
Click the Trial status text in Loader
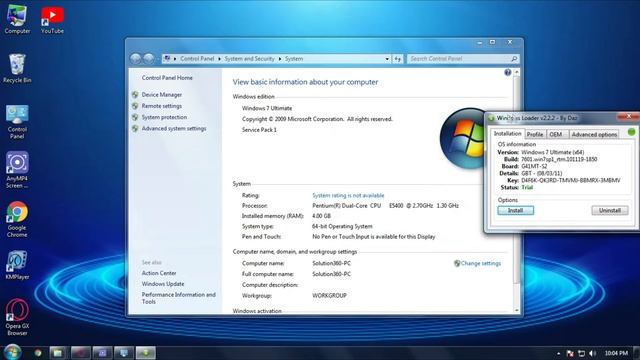[527, 188]
